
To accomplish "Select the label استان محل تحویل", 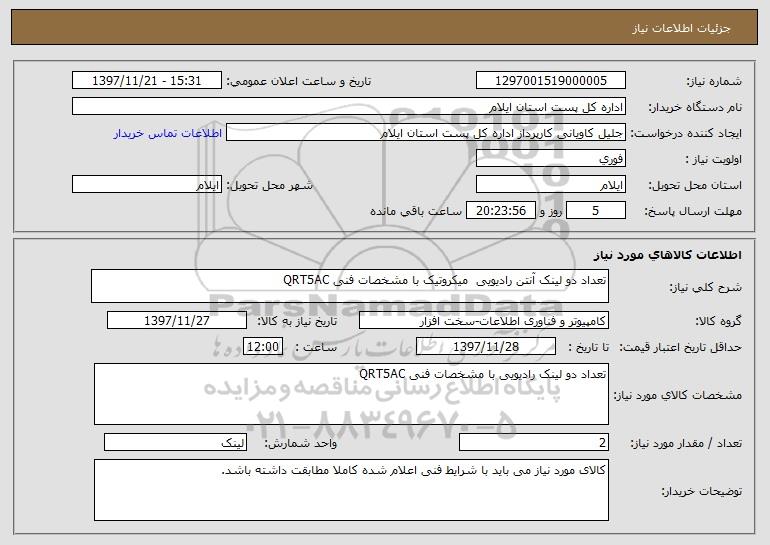I will coord(695,186).
